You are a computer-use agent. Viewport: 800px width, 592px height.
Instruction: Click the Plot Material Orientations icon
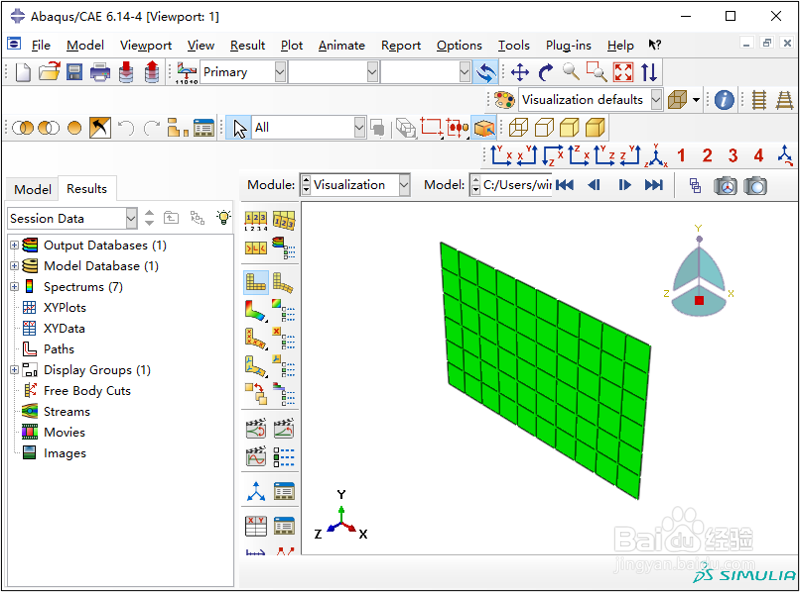pyautogui.click(x=256, y=365)
